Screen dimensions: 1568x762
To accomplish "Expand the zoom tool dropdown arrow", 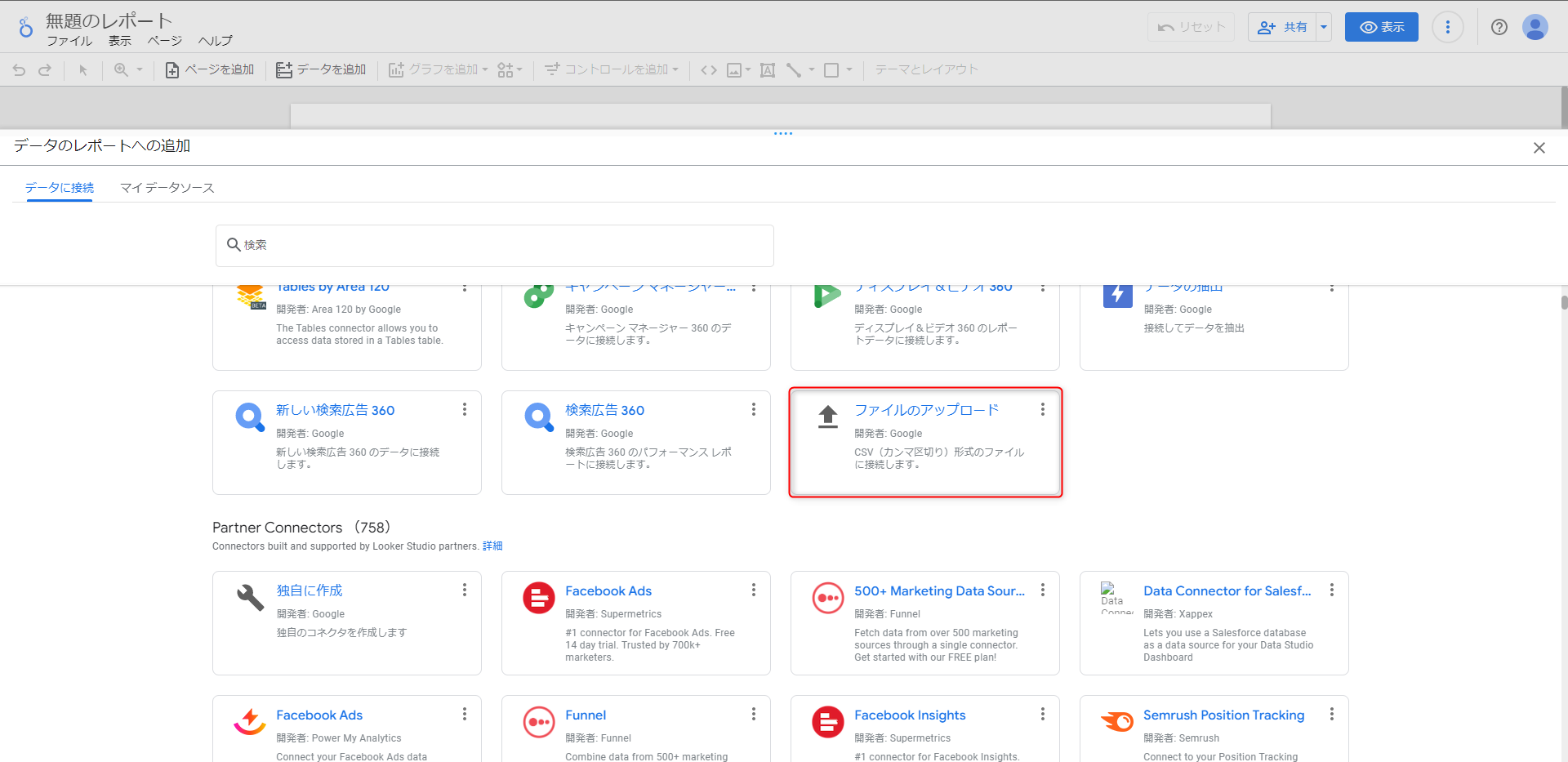I will point(140,70).
